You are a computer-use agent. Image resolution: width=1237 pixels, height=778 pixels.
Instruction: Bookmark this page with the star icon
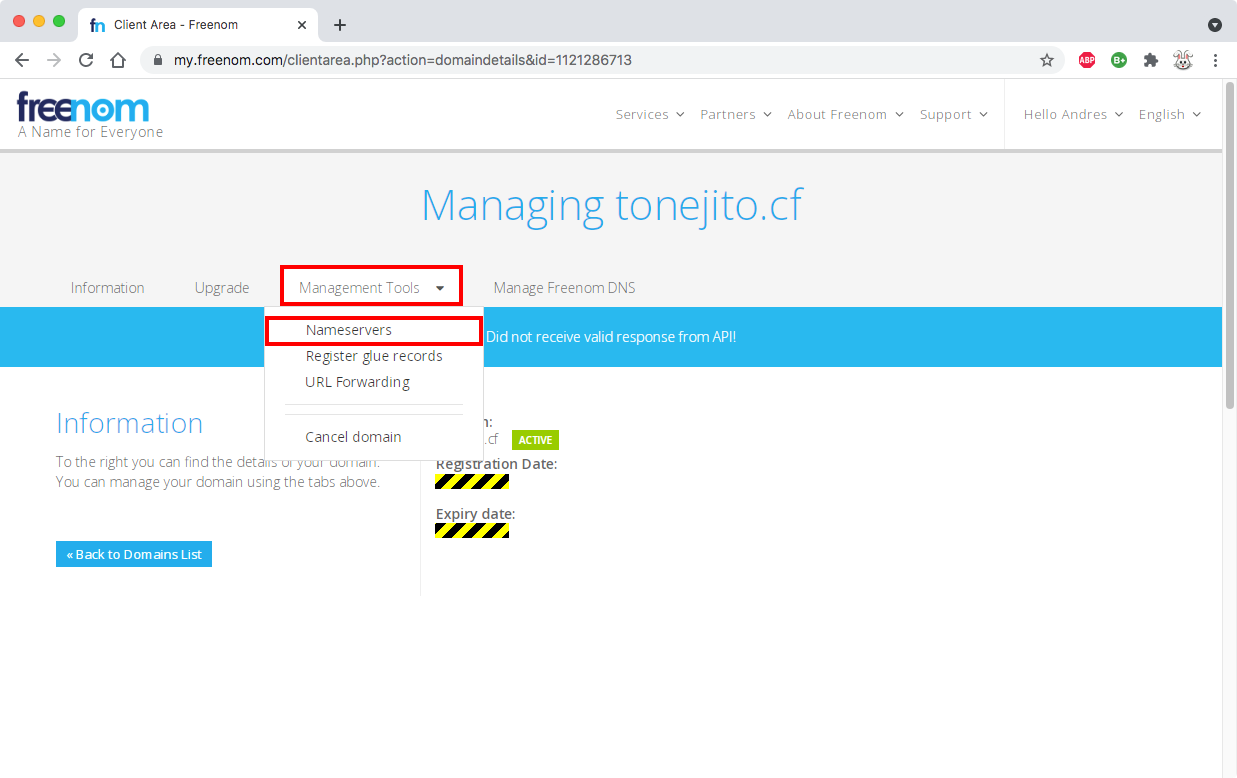[1047, 60]
